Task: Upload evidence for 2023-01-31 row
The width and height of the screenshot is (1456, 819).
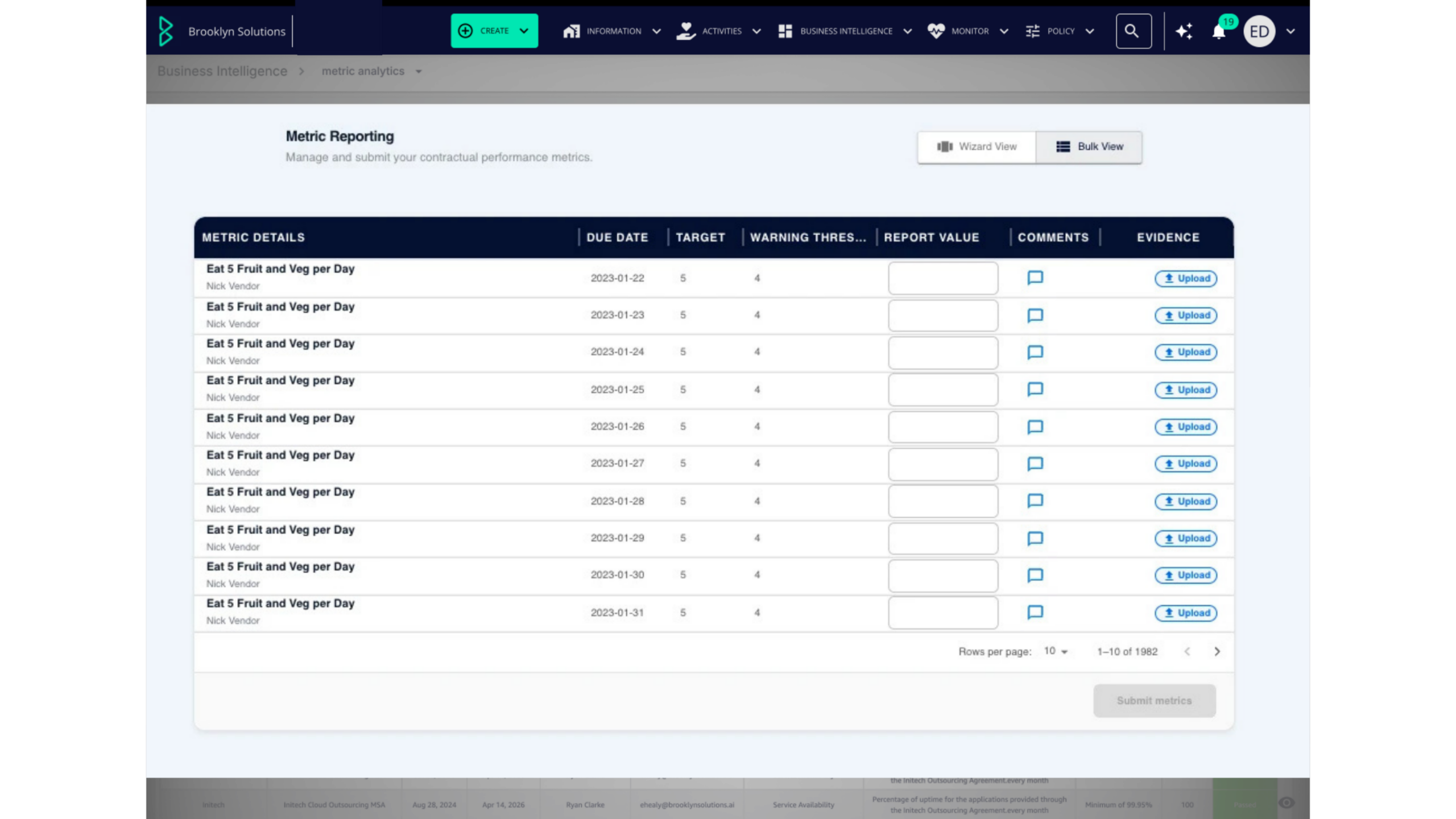Action: coord(1186,613)
